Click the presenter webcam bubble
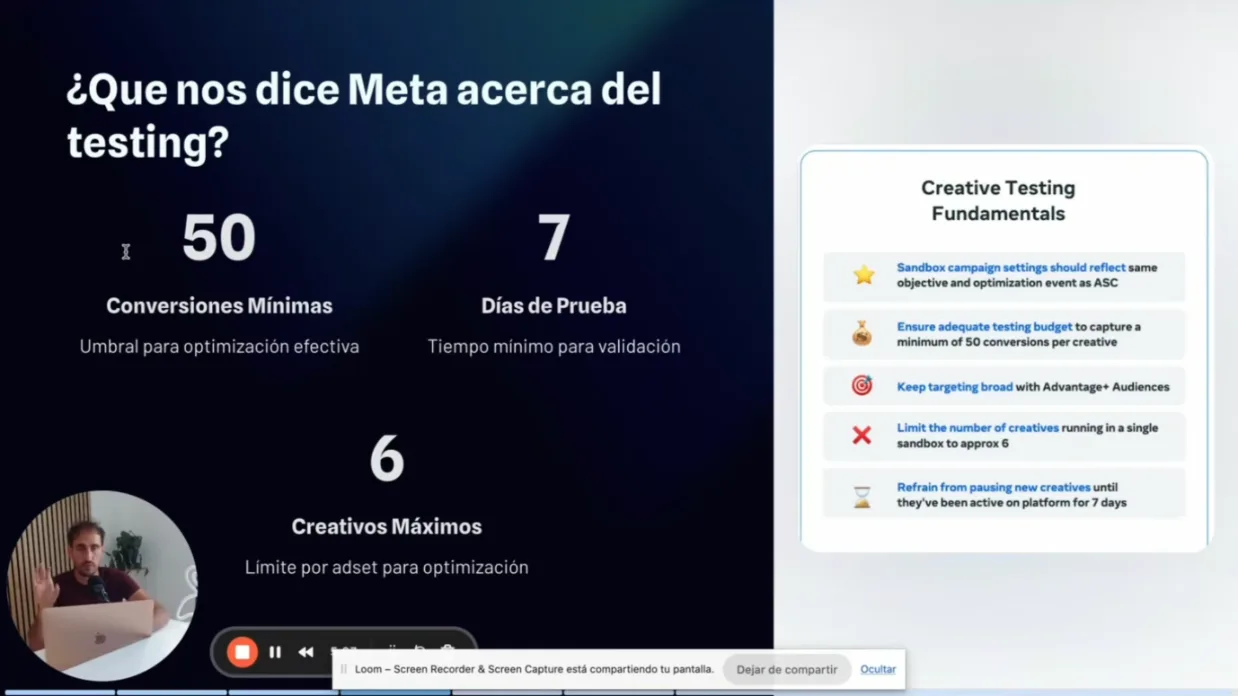 tap(102, 585)
